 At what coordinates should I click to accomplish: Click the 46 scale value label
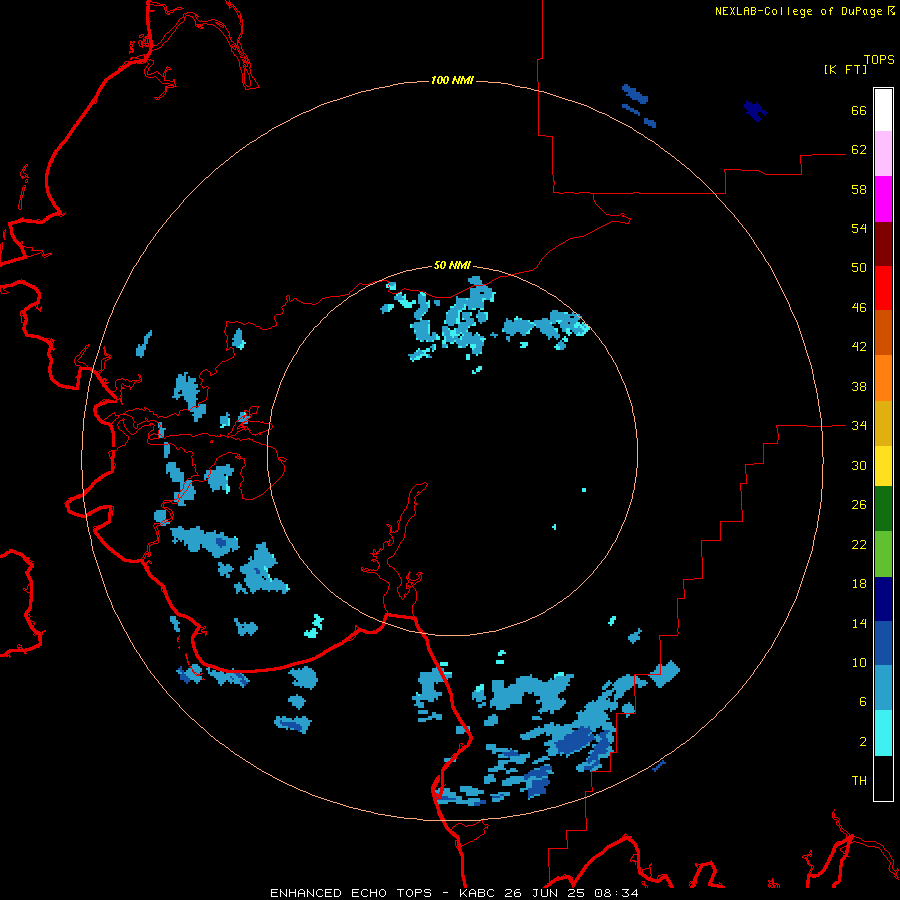click(x=859, y=308)
